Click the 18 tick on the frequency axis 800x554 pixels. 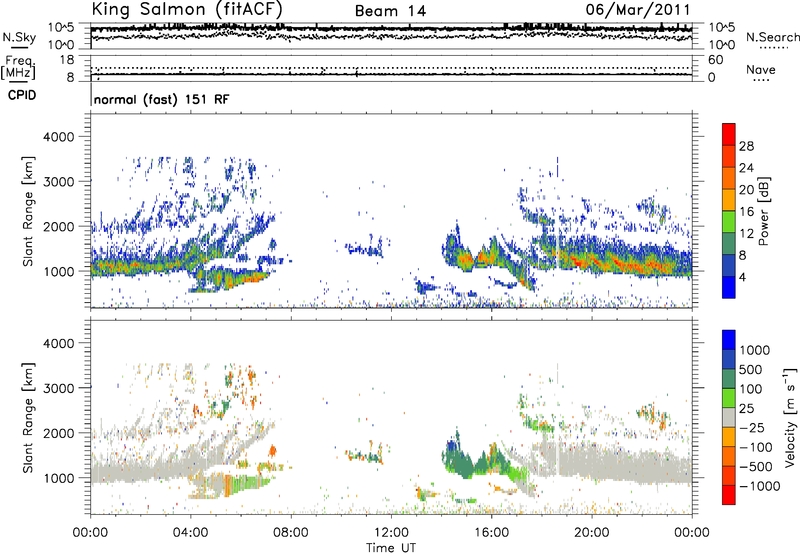(67, 60)
